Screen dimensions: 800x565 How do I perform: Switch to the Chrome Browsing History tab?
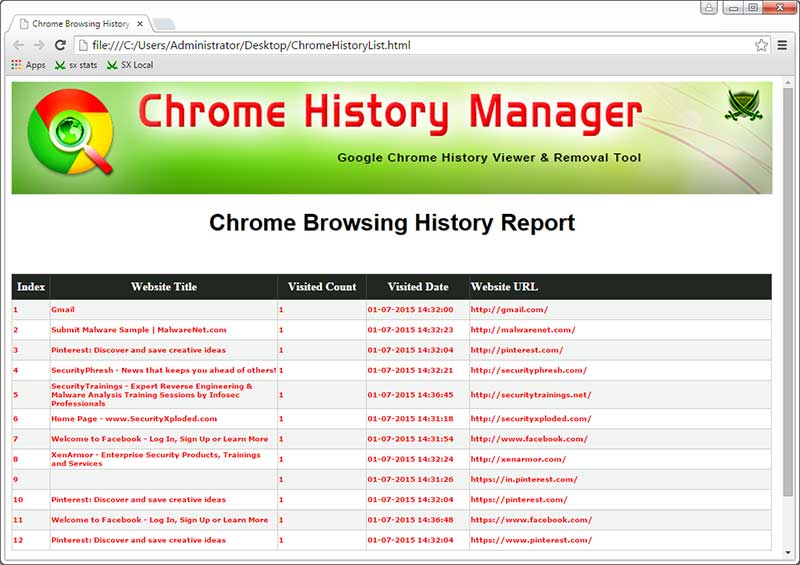coord(80,23)
